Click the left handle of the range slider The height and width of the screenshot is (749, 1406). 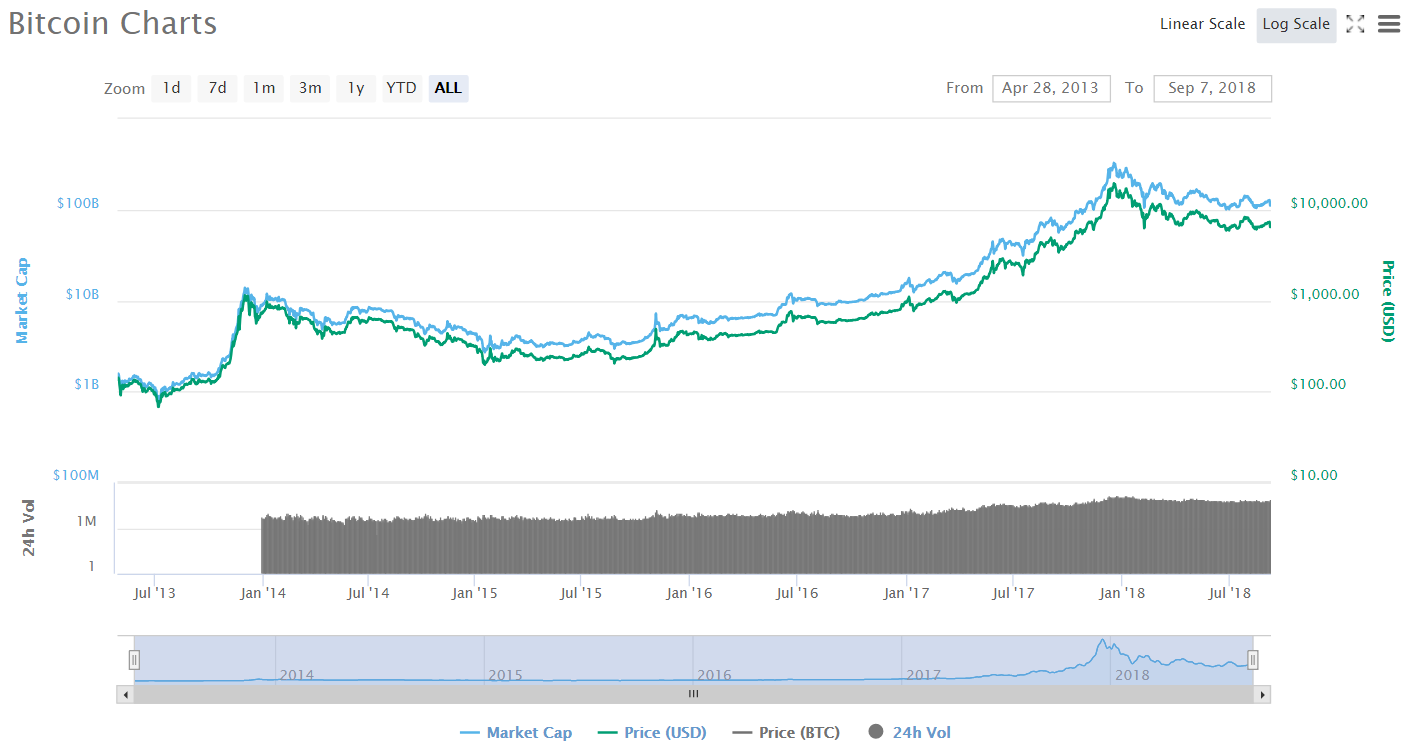134,659
